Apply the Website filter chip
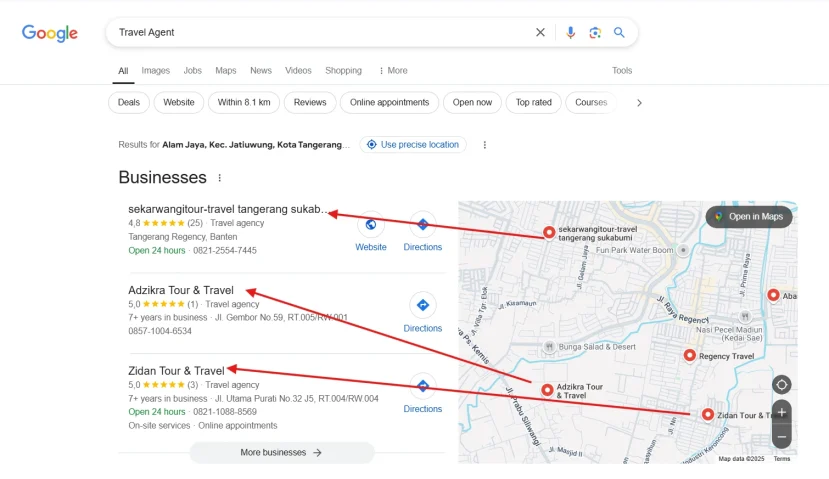Image resolution: width=829 pixels, height=479 pixels. pos(179,103)
